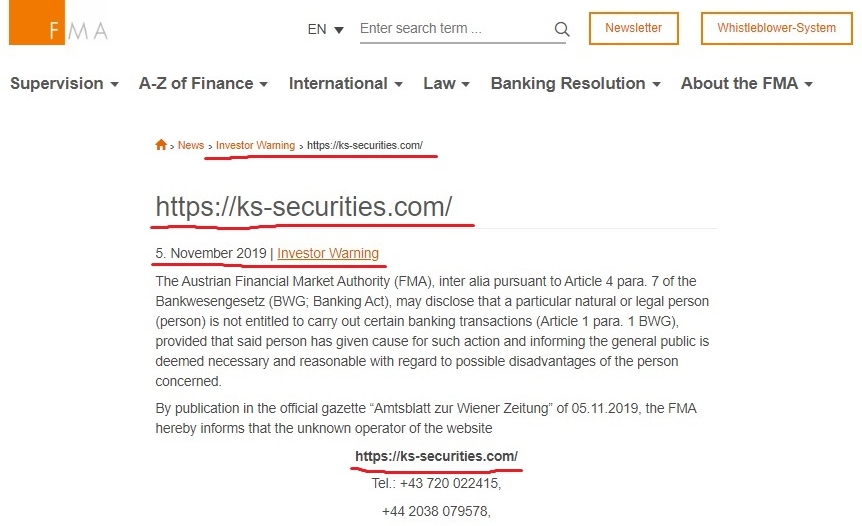The width and height of the screenshot is (862, 526).
Task: Open the Law menu
Action: click(x=446, y=84)
